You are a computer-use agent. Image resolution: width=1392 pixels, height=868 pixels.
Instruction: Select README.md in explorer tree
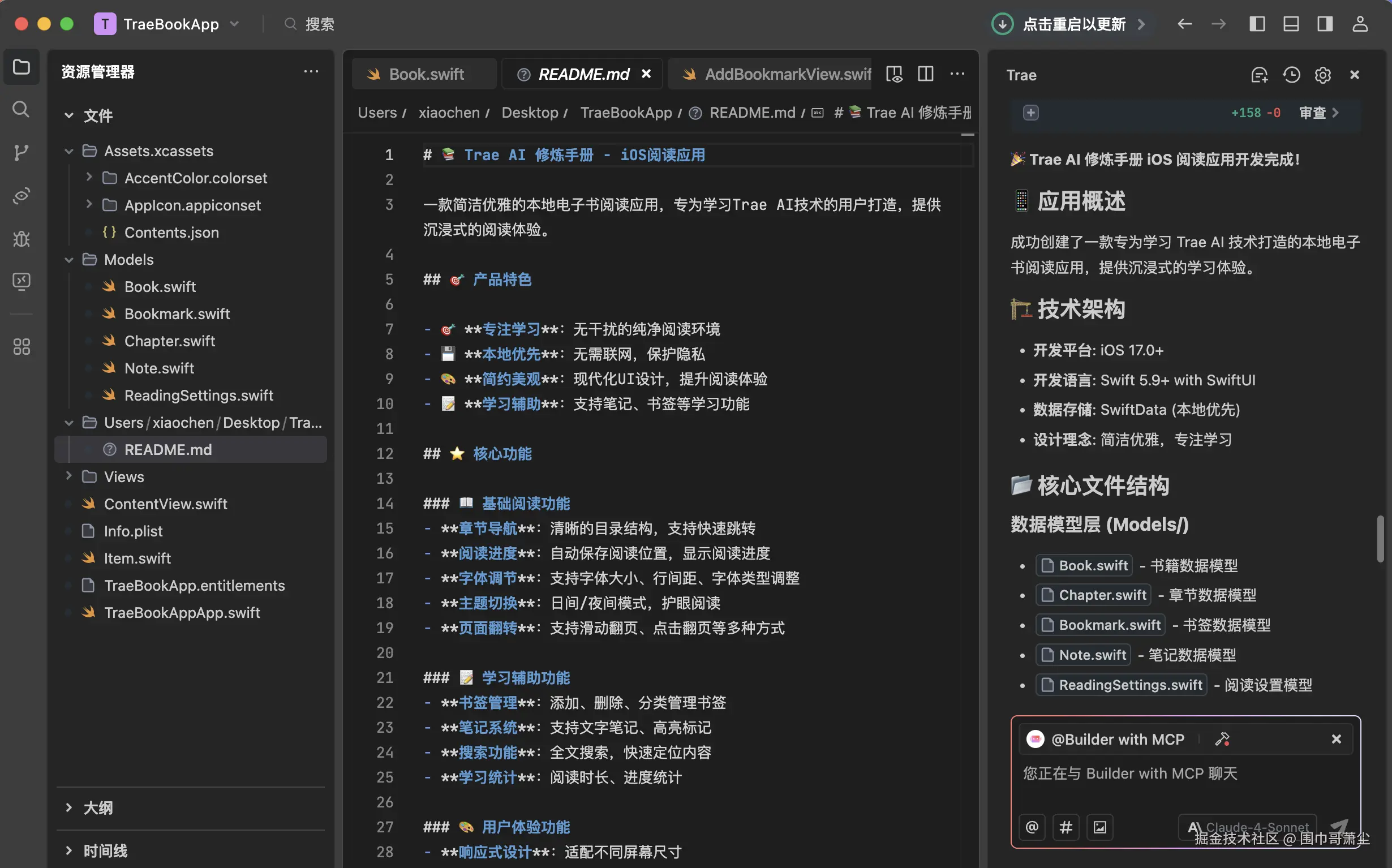(x=191, y=449)
